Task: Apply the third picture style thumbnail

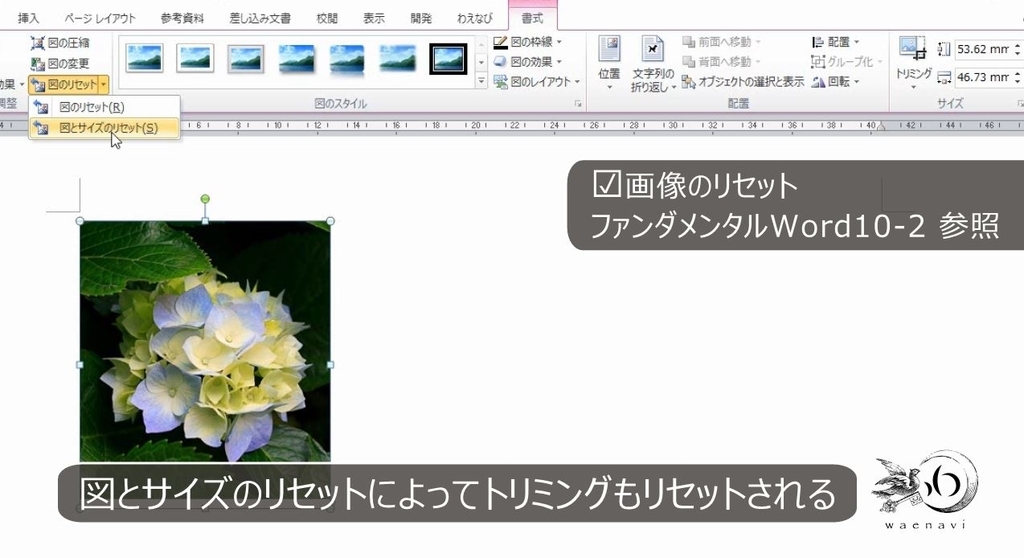Action: click(246, 58)
